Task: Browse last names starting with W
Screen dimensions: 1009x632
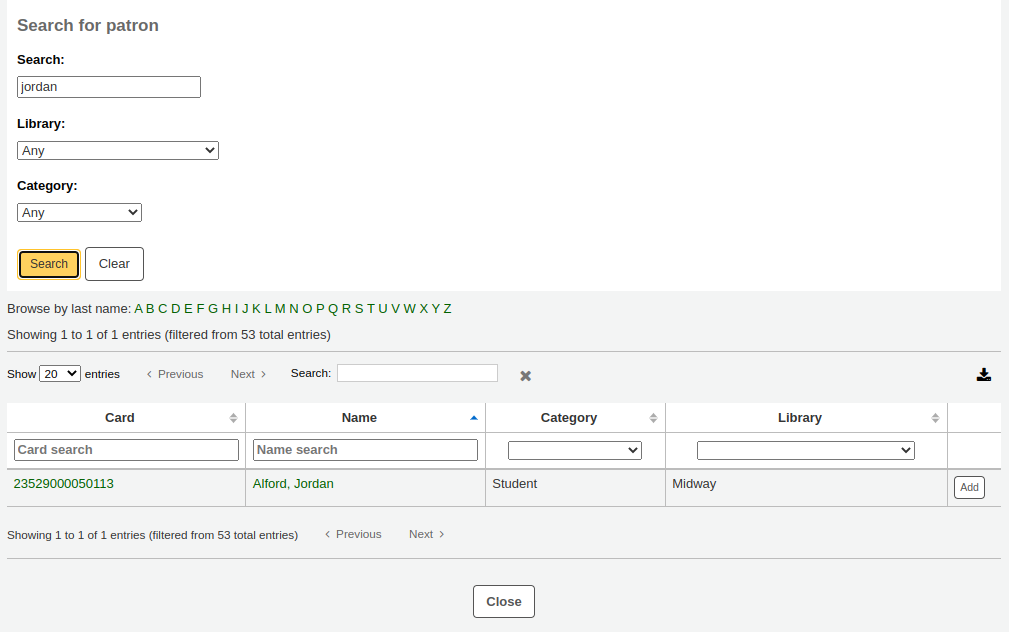Action: coord(409,309)
